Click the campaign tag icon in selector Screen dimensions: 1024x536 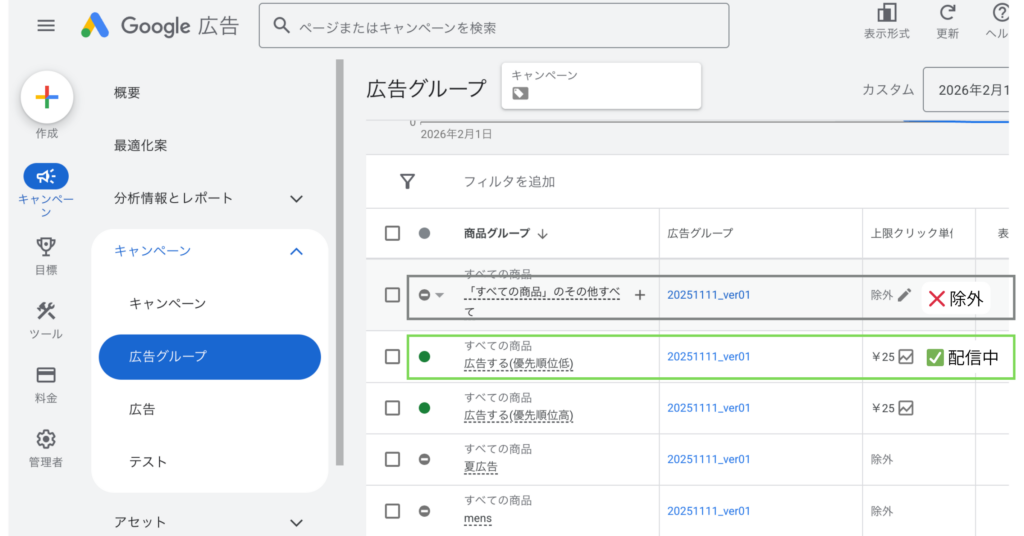pyautogui.click(x=520, y=93)
